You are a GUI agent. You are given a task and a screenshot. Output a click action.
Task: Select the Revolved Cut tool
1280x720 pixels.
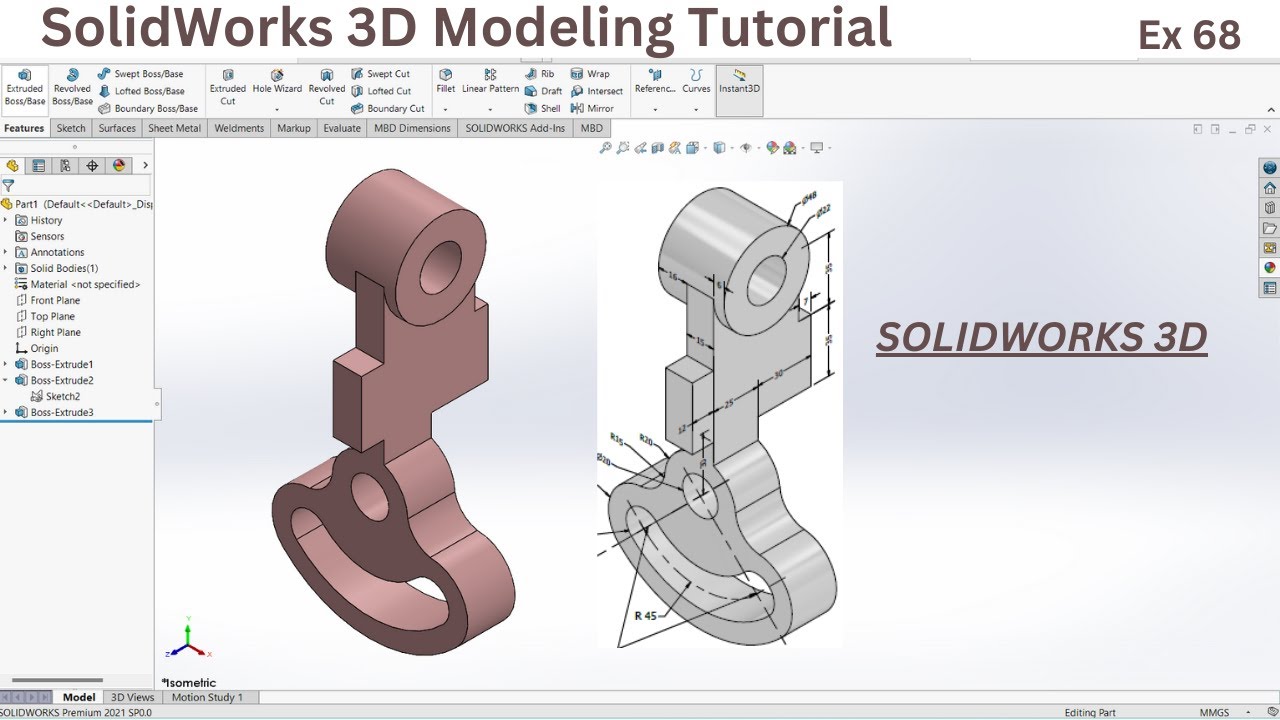(x=326, y=88)
